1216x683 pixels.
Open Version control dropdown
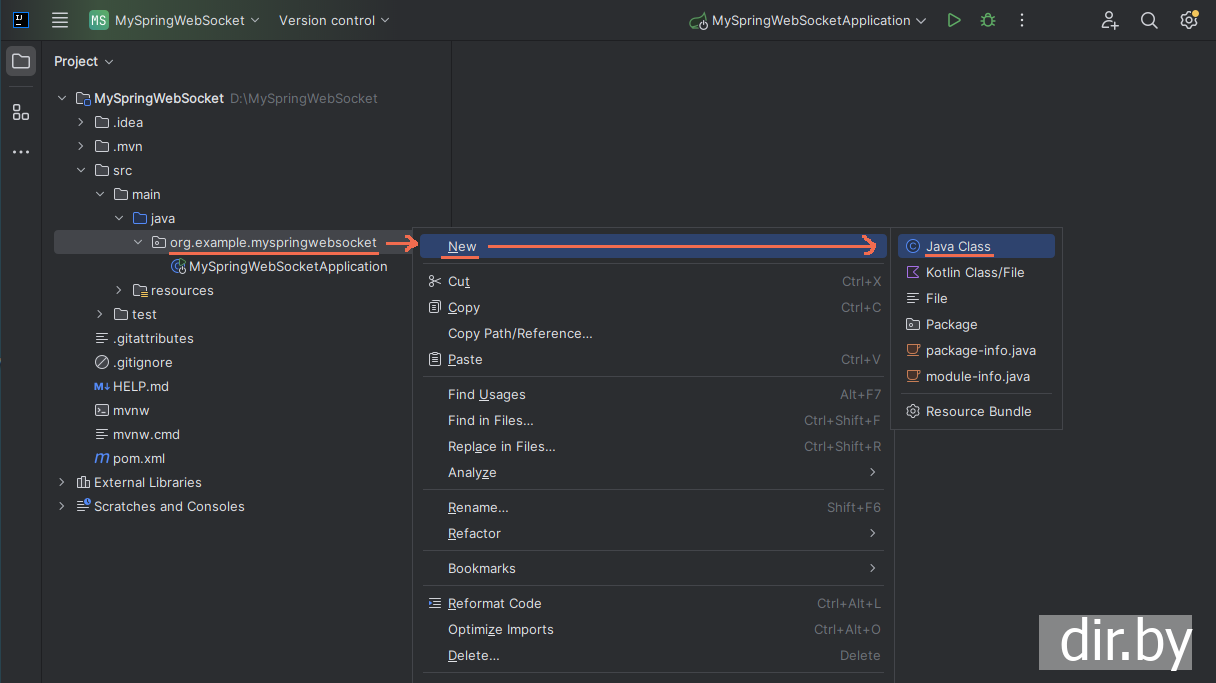334,20
